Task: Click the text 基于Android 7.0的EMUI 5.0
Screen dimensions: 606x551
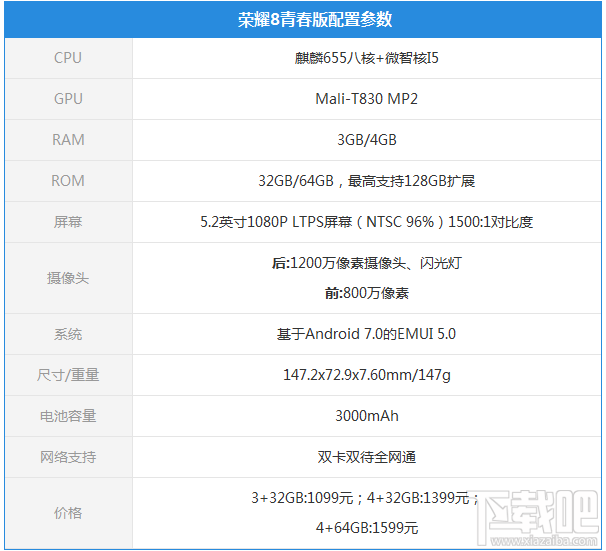Action: (x=366, y=334)
